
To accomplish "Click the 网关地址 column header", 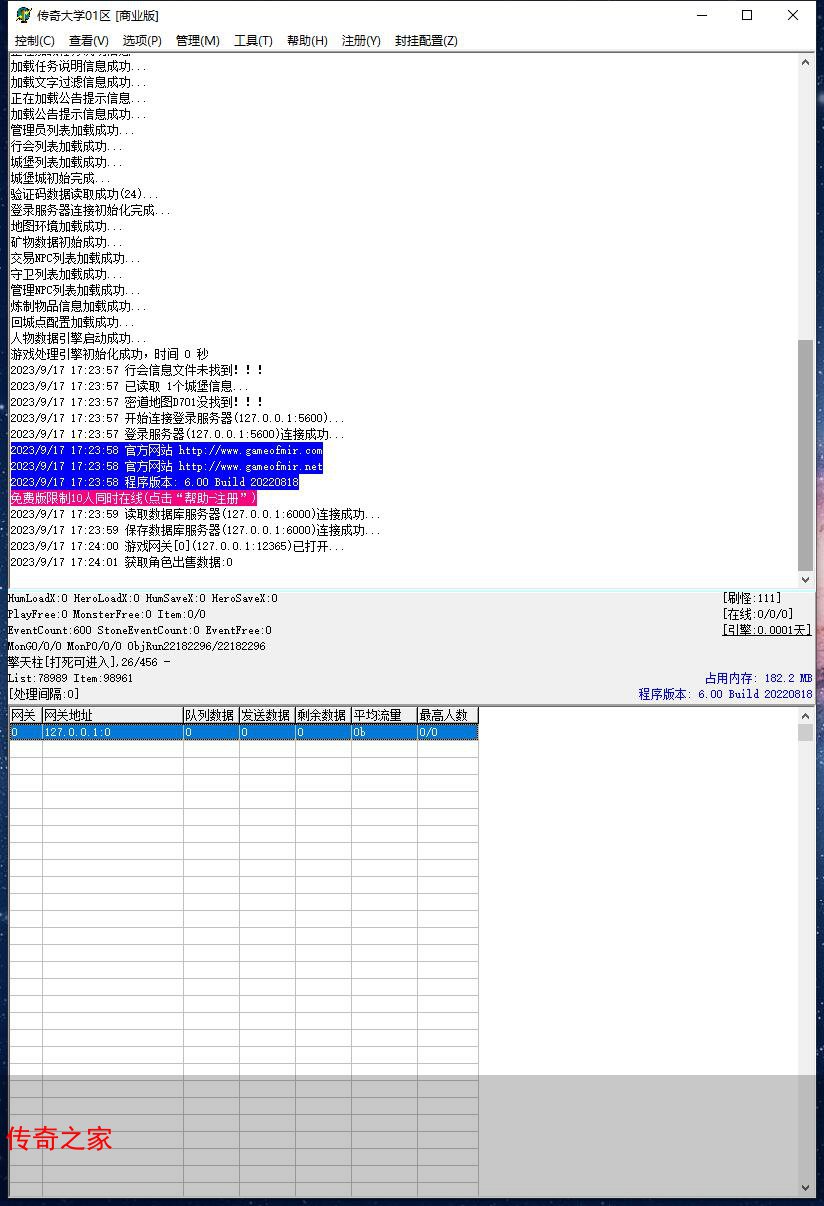I will [111, 715].
